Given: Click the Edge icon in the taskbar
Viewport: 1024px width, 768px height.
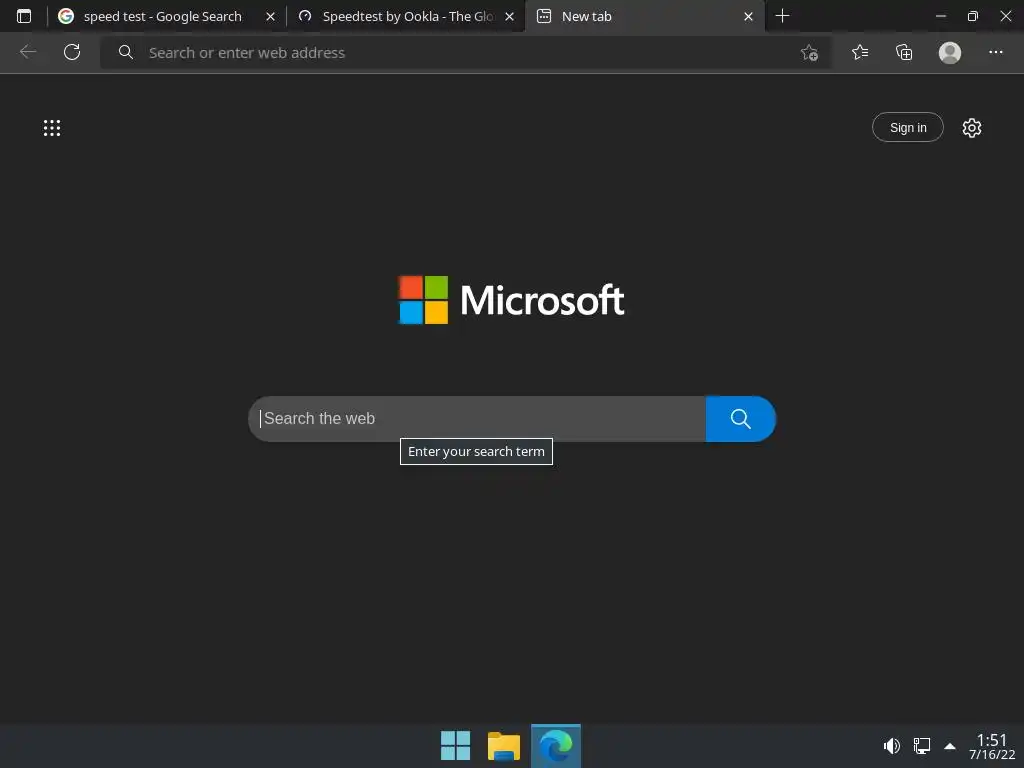Looking at the screenshot, I should [x=556, y=746].
